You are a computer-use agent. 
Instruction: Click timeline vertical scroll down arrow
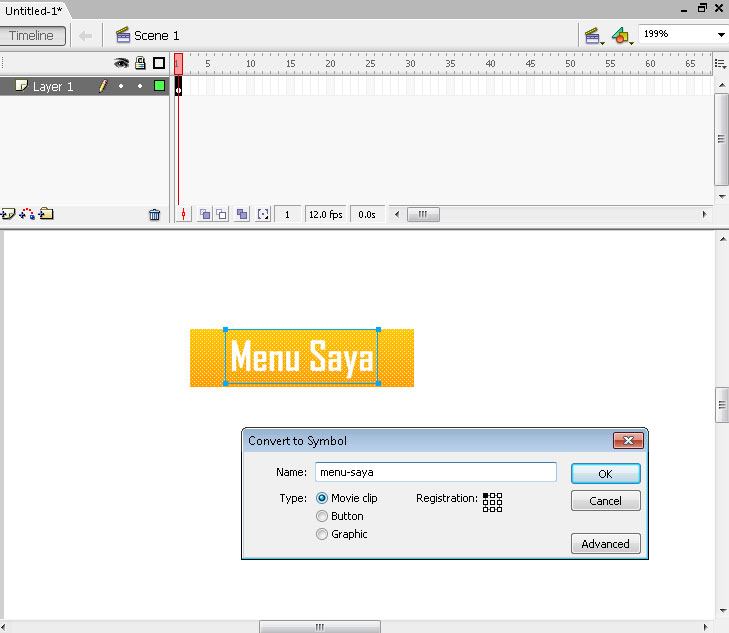pyautogui.click(x=722, y=197)
